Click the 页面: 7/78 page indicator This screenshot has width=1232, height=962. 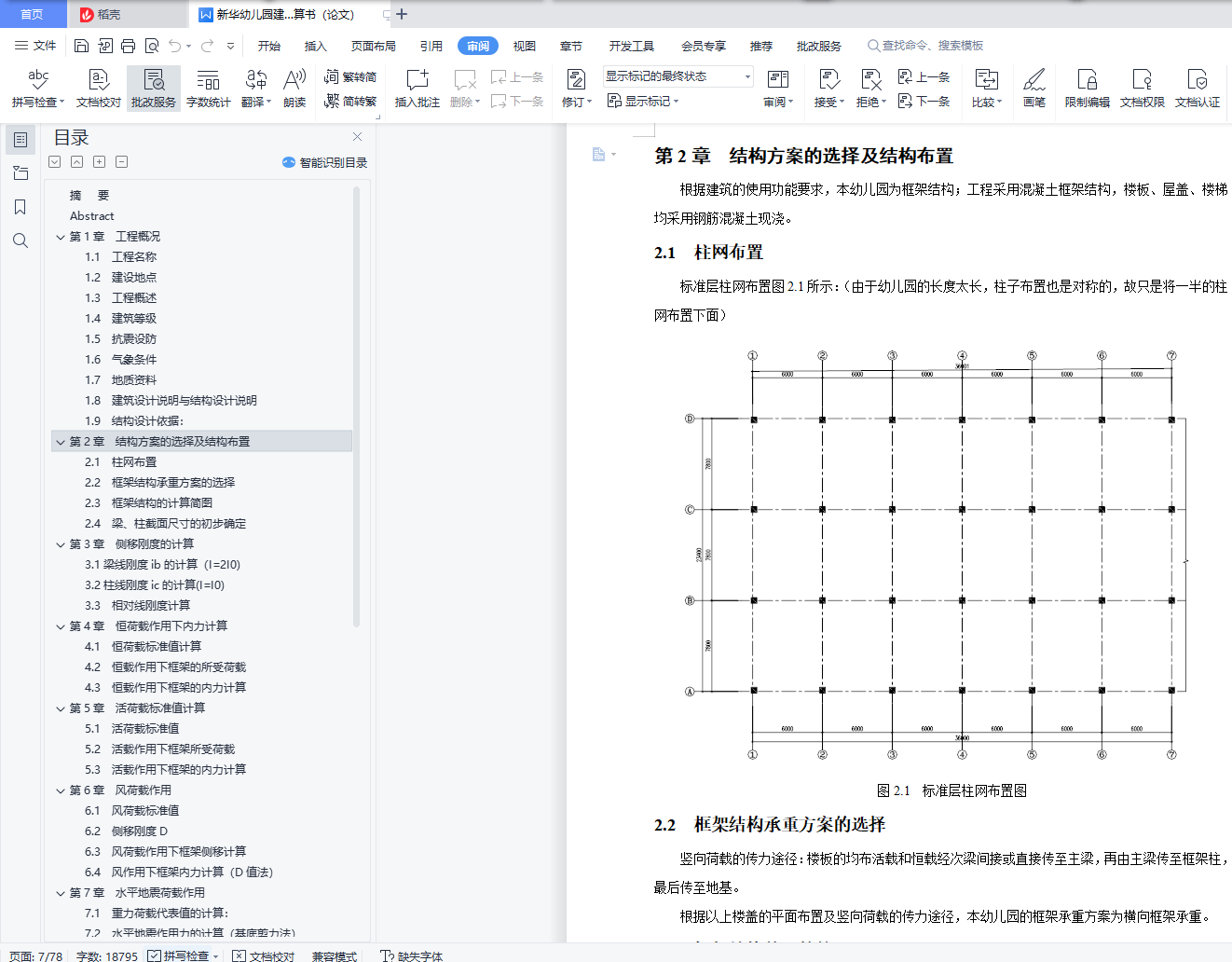coord(36,955)
